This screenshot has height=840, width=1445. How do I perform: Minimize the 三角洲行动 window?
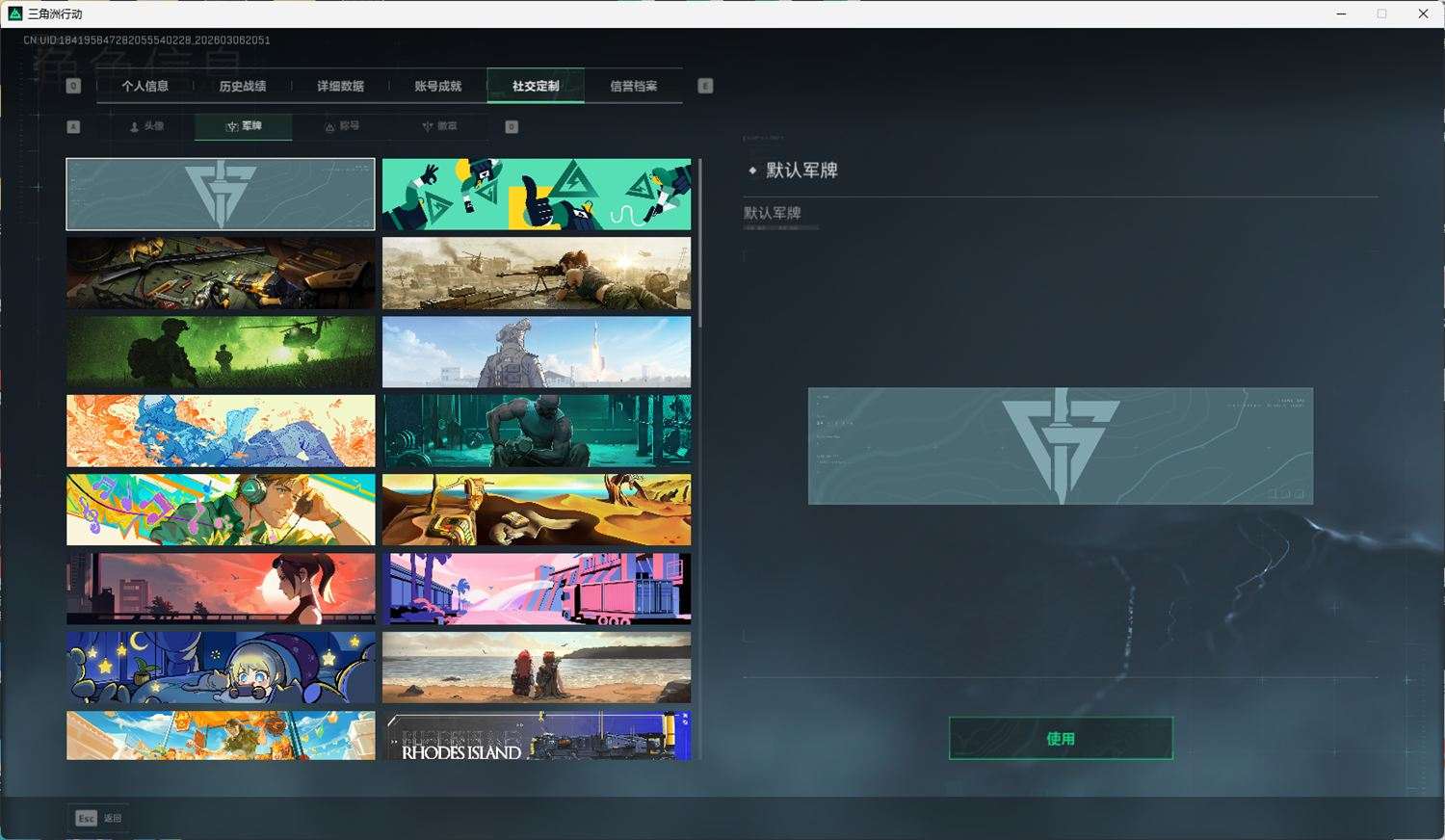pyautogui.click(x=1341, y=13)
